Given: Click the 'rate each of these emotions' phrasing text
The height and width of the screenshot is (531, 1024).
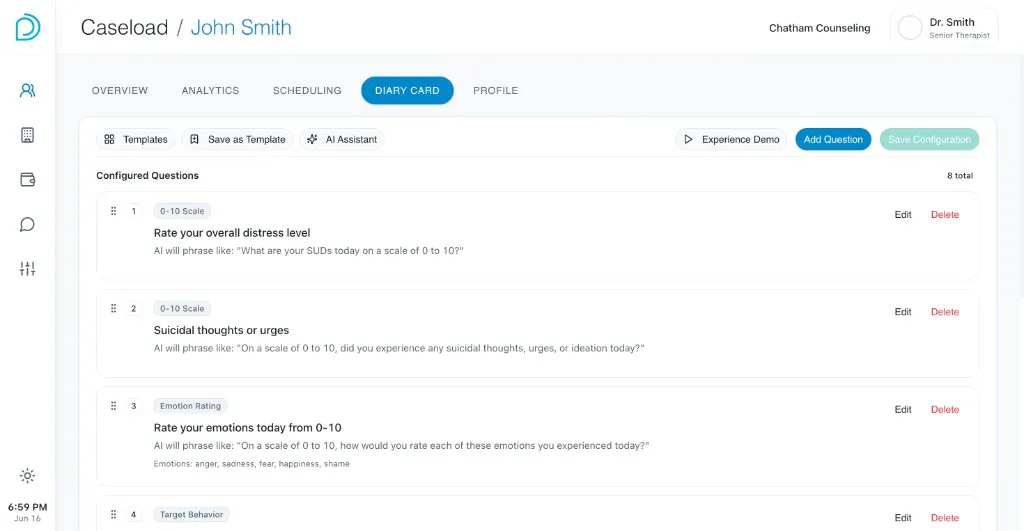Looking at the screenshot, I should click(402, 445).
